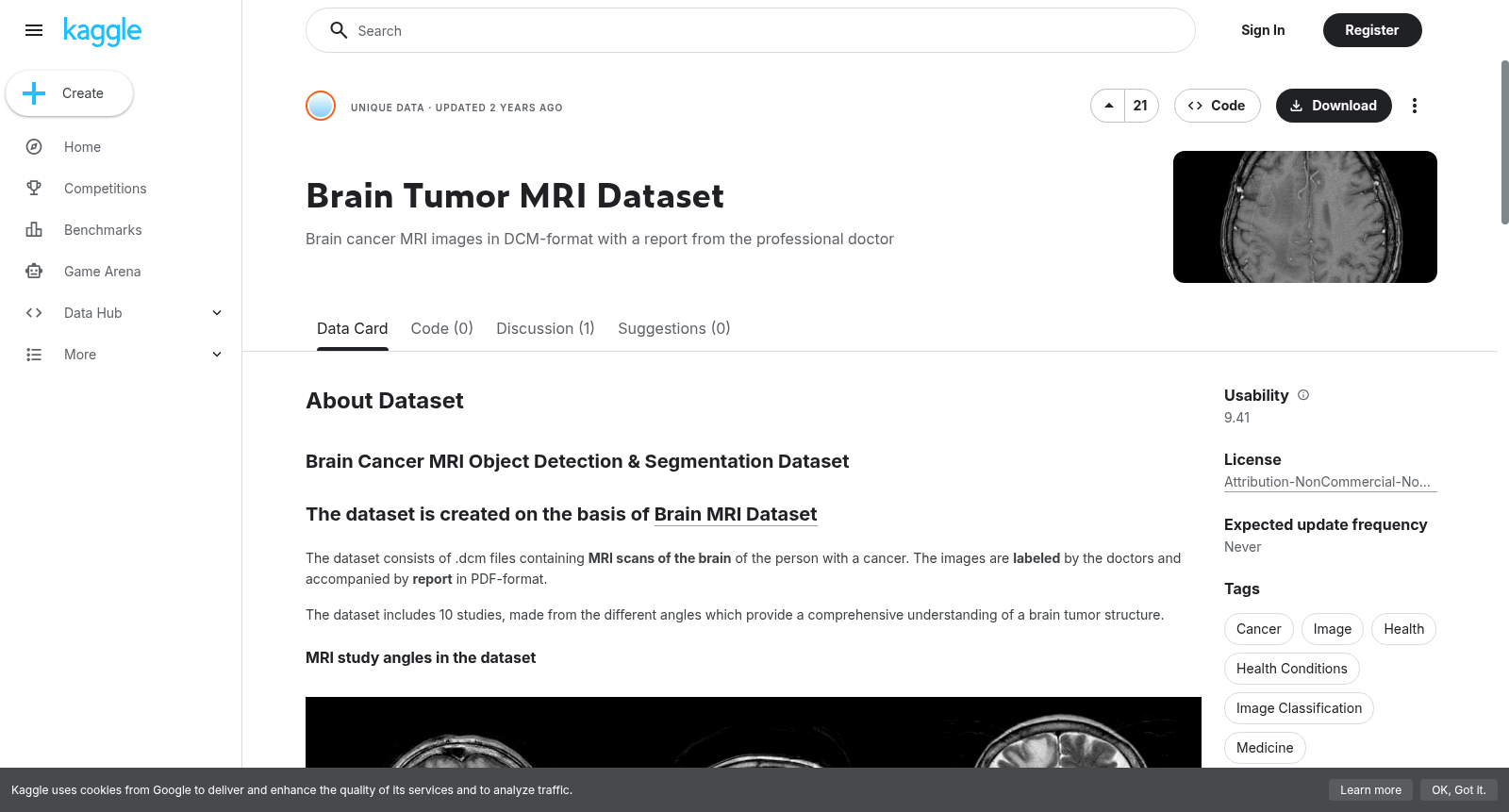Screen dimensions: 1509x812
Task: Open the hamburger menu icon
Action: tap(34, 30)
